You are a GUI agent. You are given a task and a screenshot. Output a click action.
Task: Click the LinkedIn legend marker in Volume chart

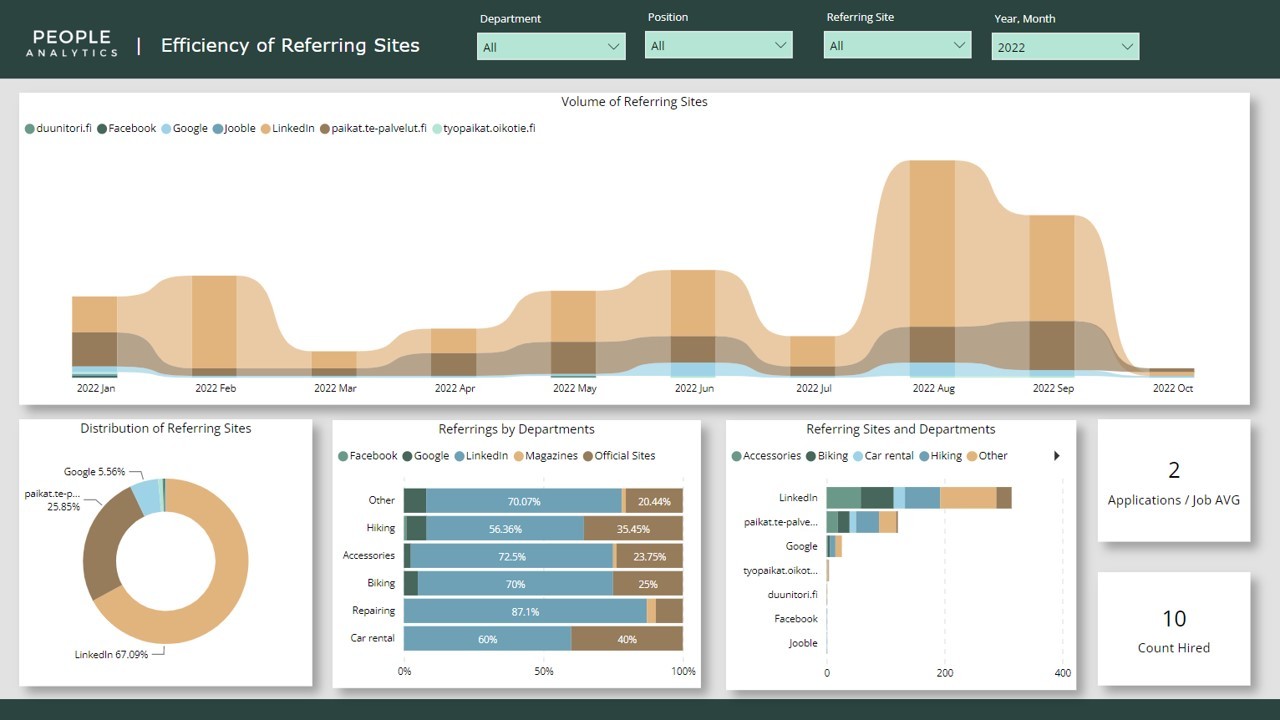[x=266, y=129]
